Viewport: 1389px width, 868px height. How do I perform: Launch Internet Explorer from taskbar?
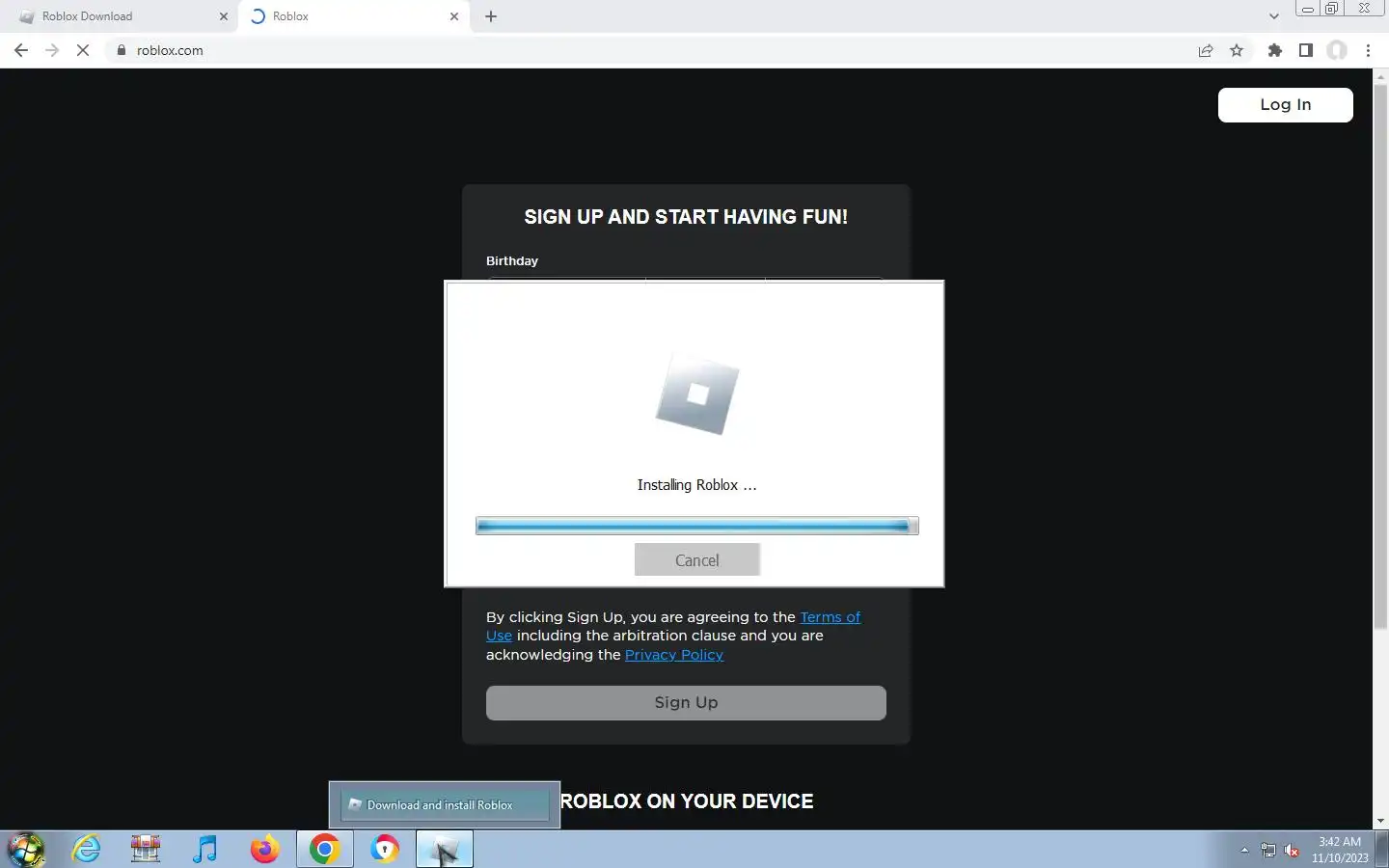pos(87,850)
